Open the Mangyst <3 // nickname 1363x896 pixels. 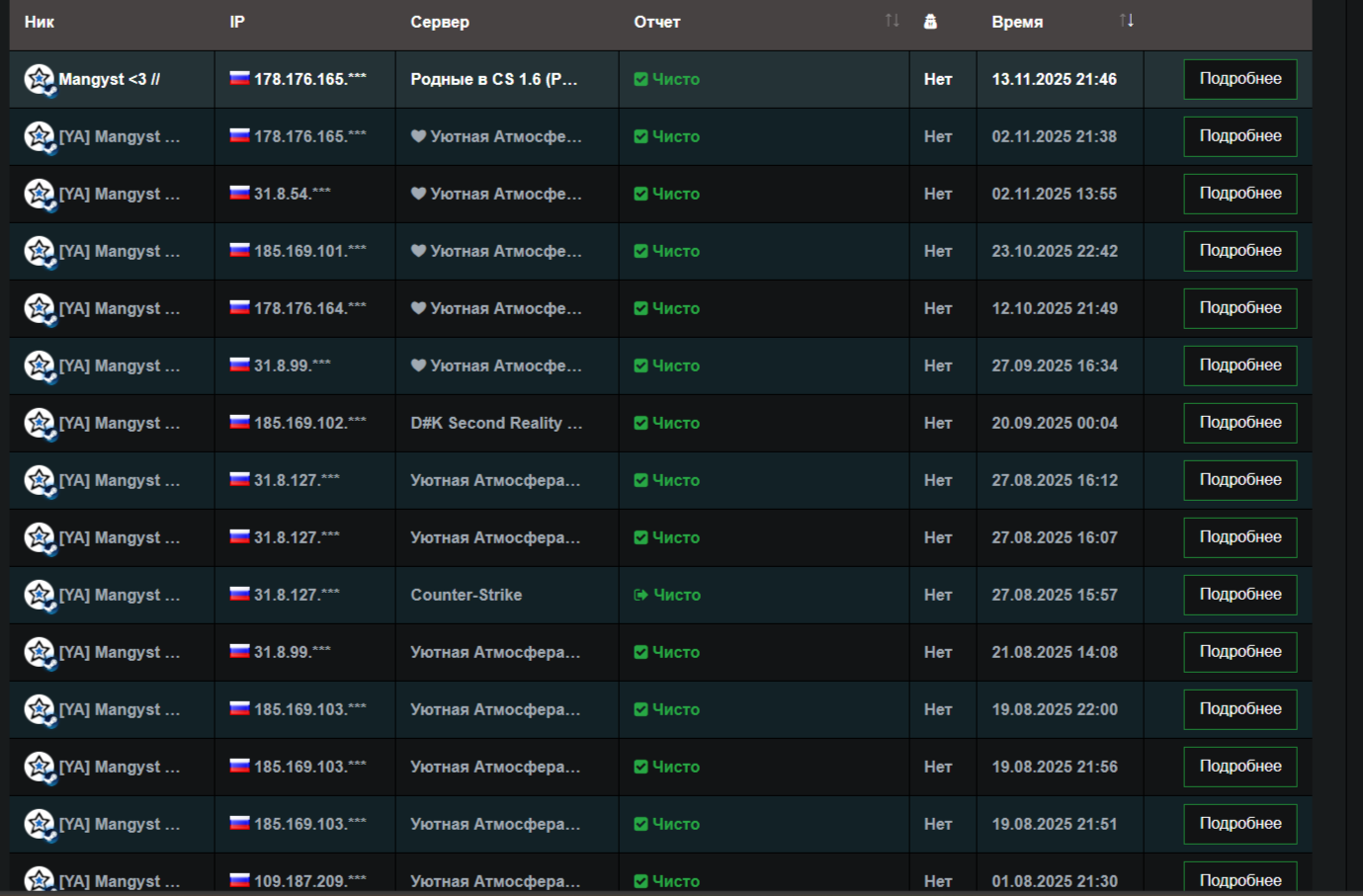[x=109, y=79]
